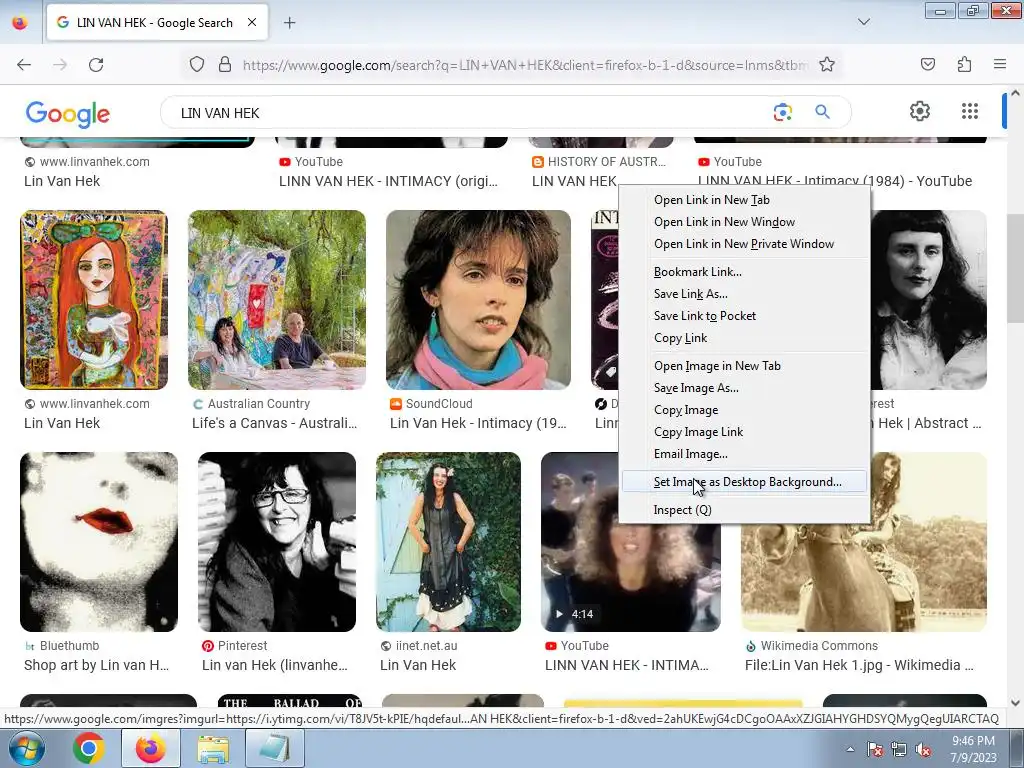
Task: Open link LINN VAN HEK - INTIMA...
Action: 626,665
